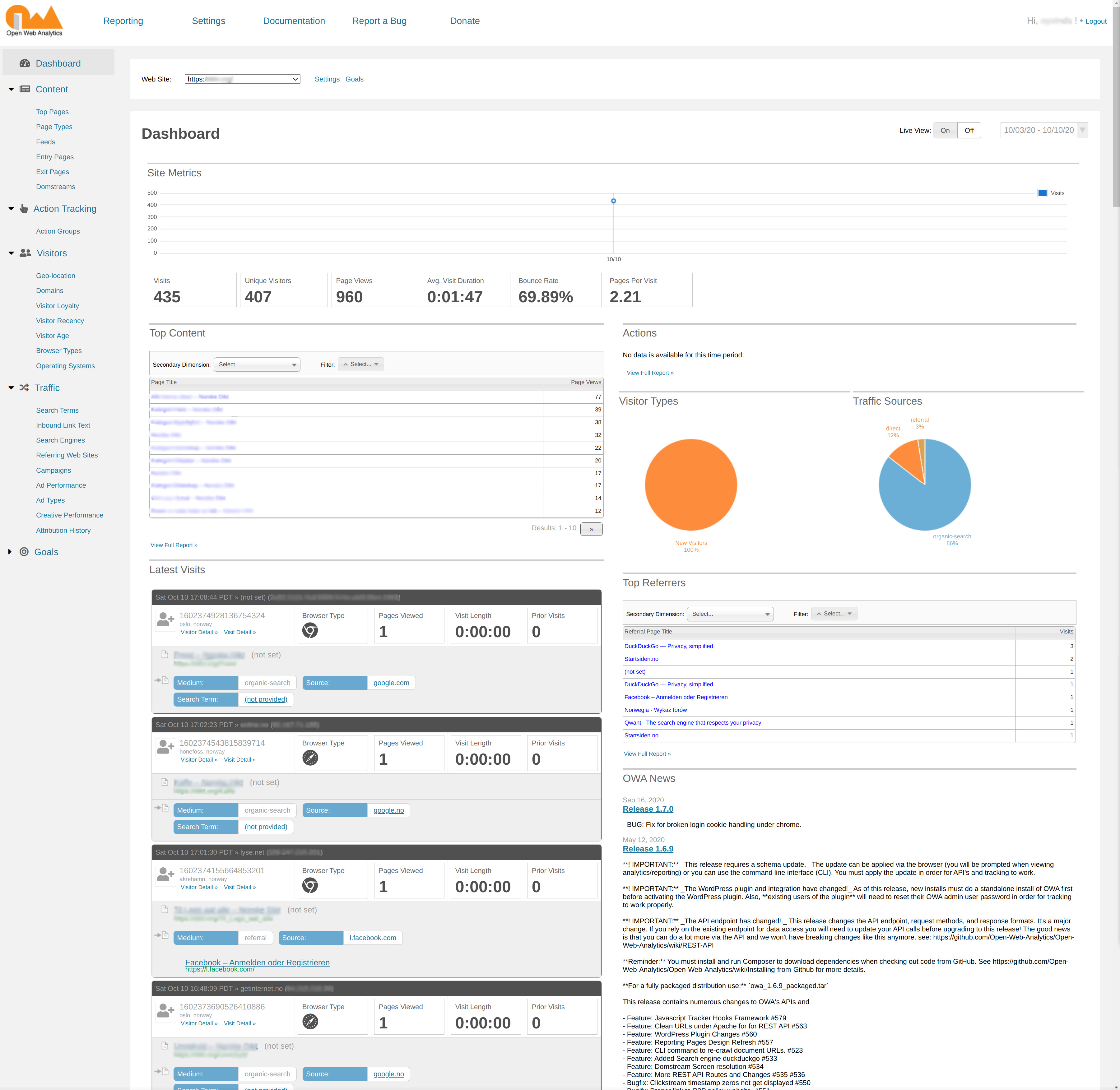Open the Release 1.7.0 link
This screenshot has height=1090, width=1120.
(x=648, y=809)
